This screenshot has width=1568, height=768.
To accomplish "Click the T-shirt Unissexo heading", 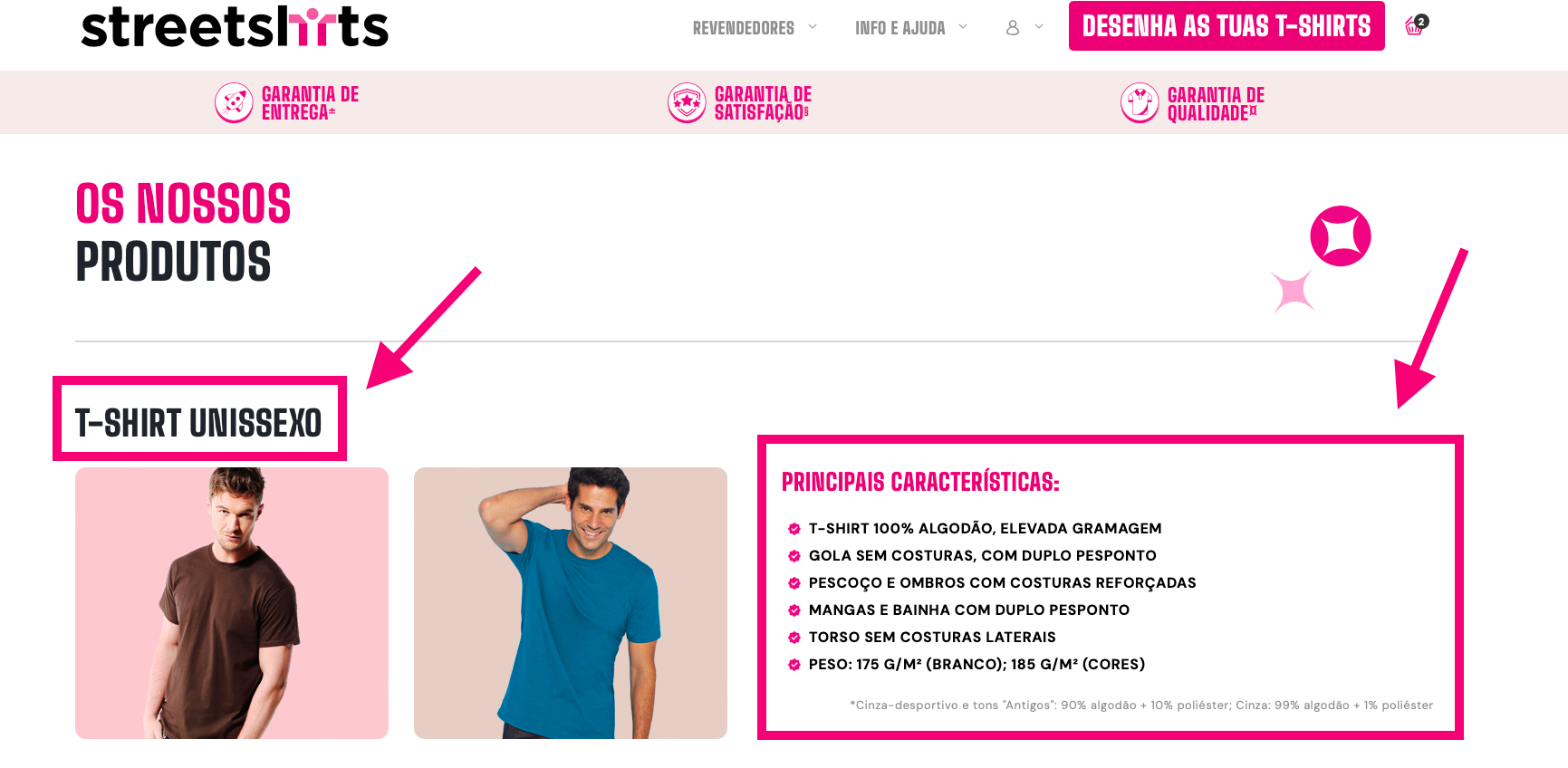I will point(198,423).
